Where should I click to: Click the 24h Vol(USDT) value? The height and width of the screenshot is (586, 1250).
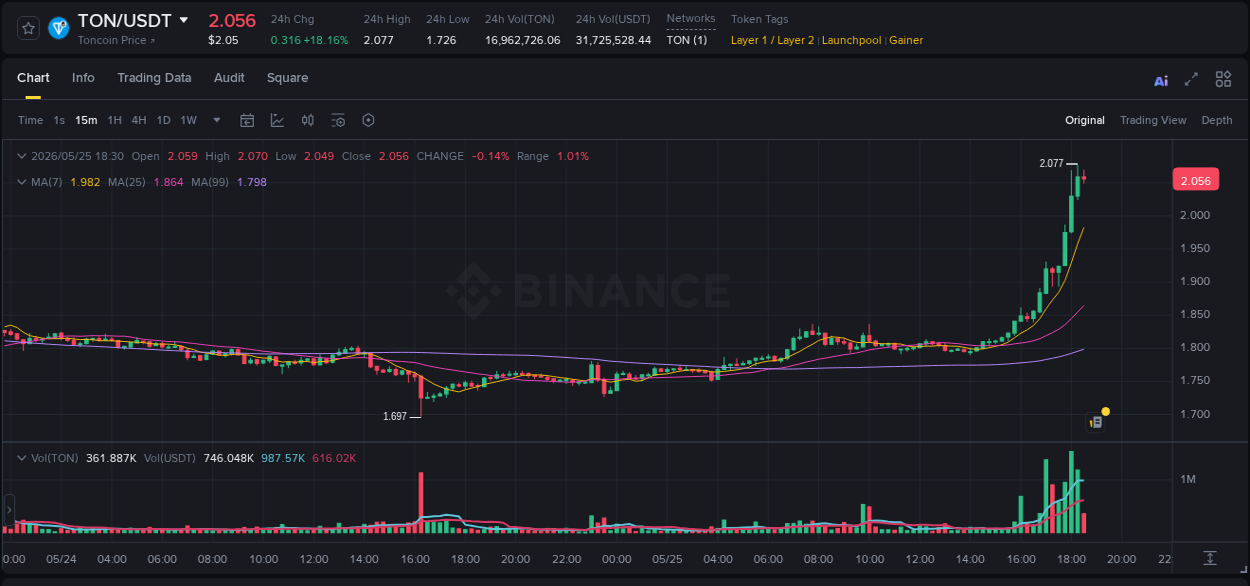tap(613, 40)
